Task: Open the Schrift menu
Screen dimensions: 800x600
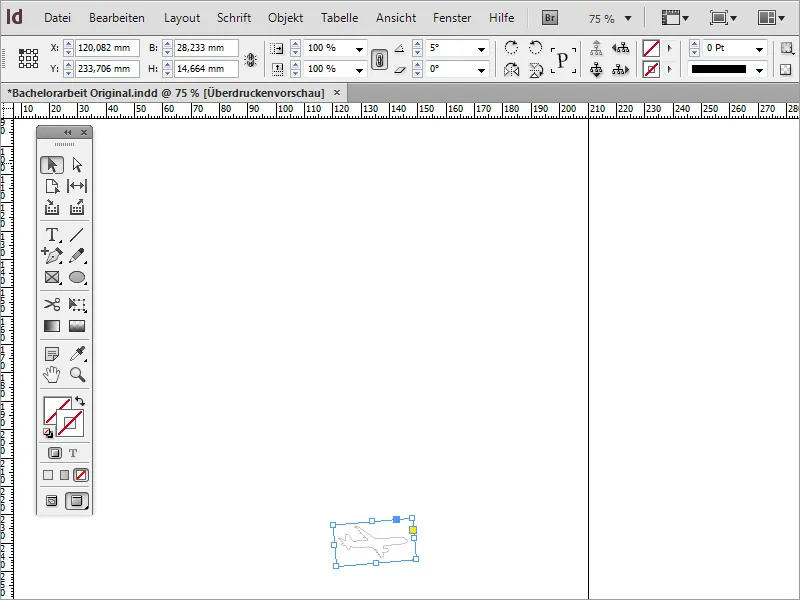Action: tap(234, 18)
